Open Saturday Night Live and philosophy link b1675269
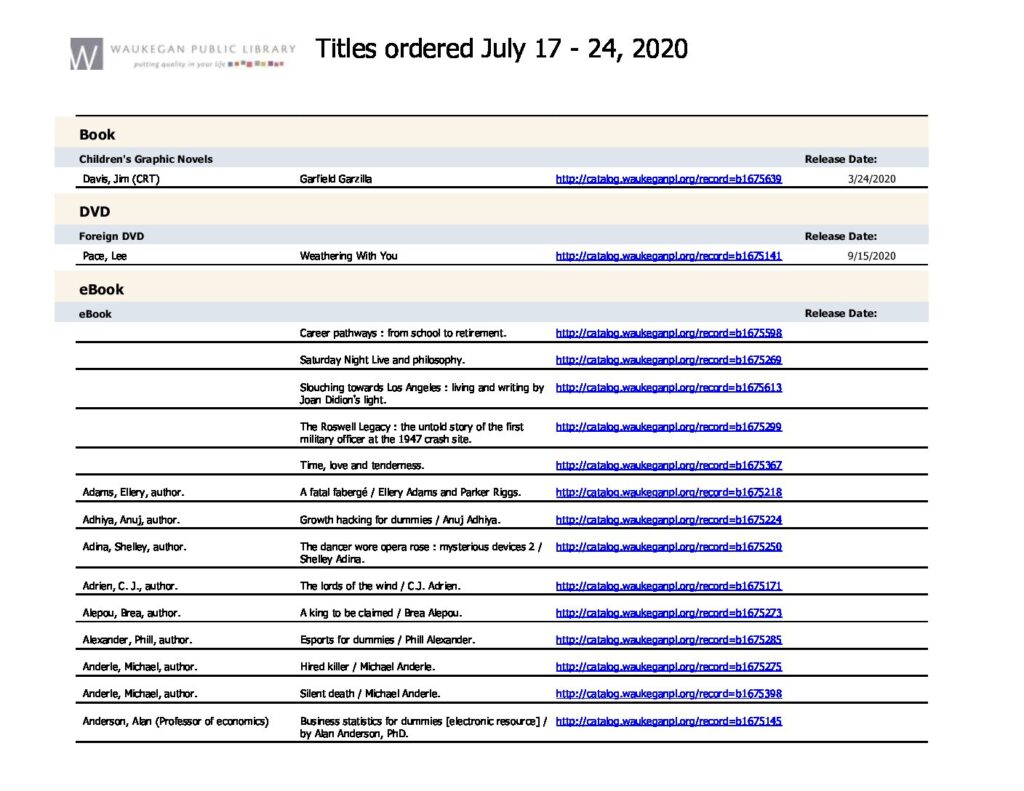Screen dimensions: 1024x791 [x=668, y=360]
